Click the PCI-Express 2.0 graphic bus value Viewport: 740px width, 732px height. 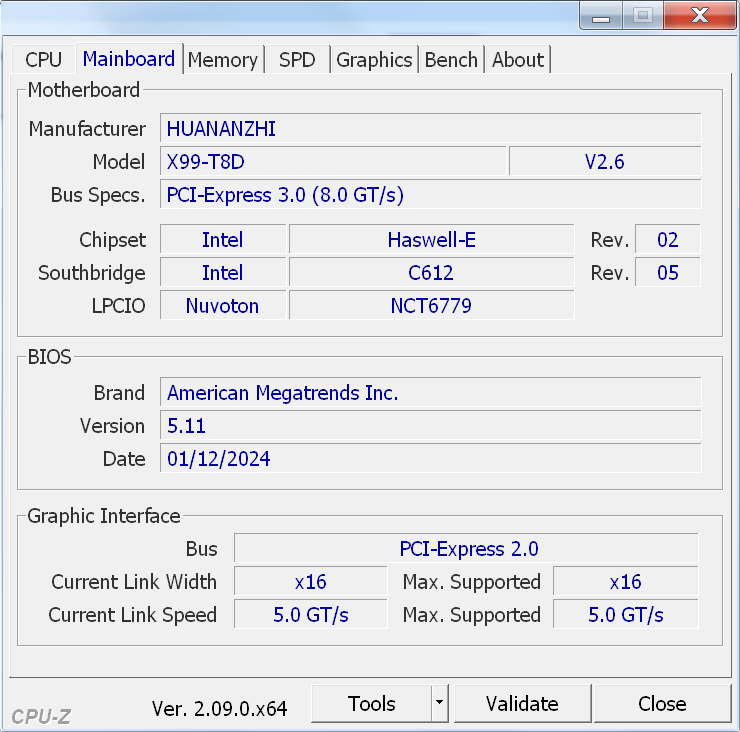(x=466, y=549)
